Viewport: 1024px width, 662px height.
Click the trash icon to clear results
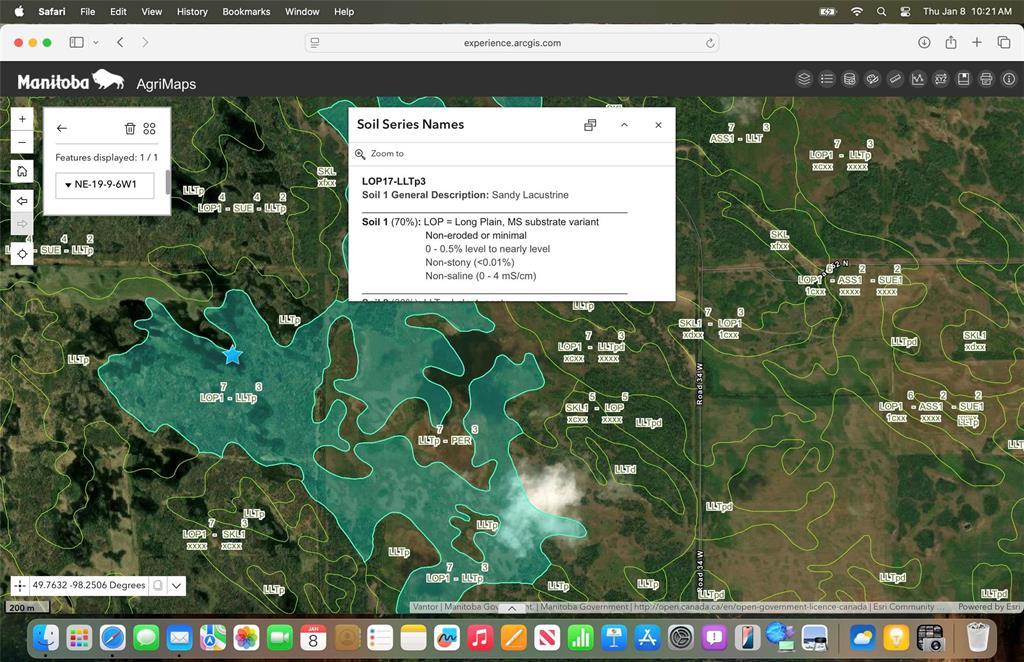point(129,128)
